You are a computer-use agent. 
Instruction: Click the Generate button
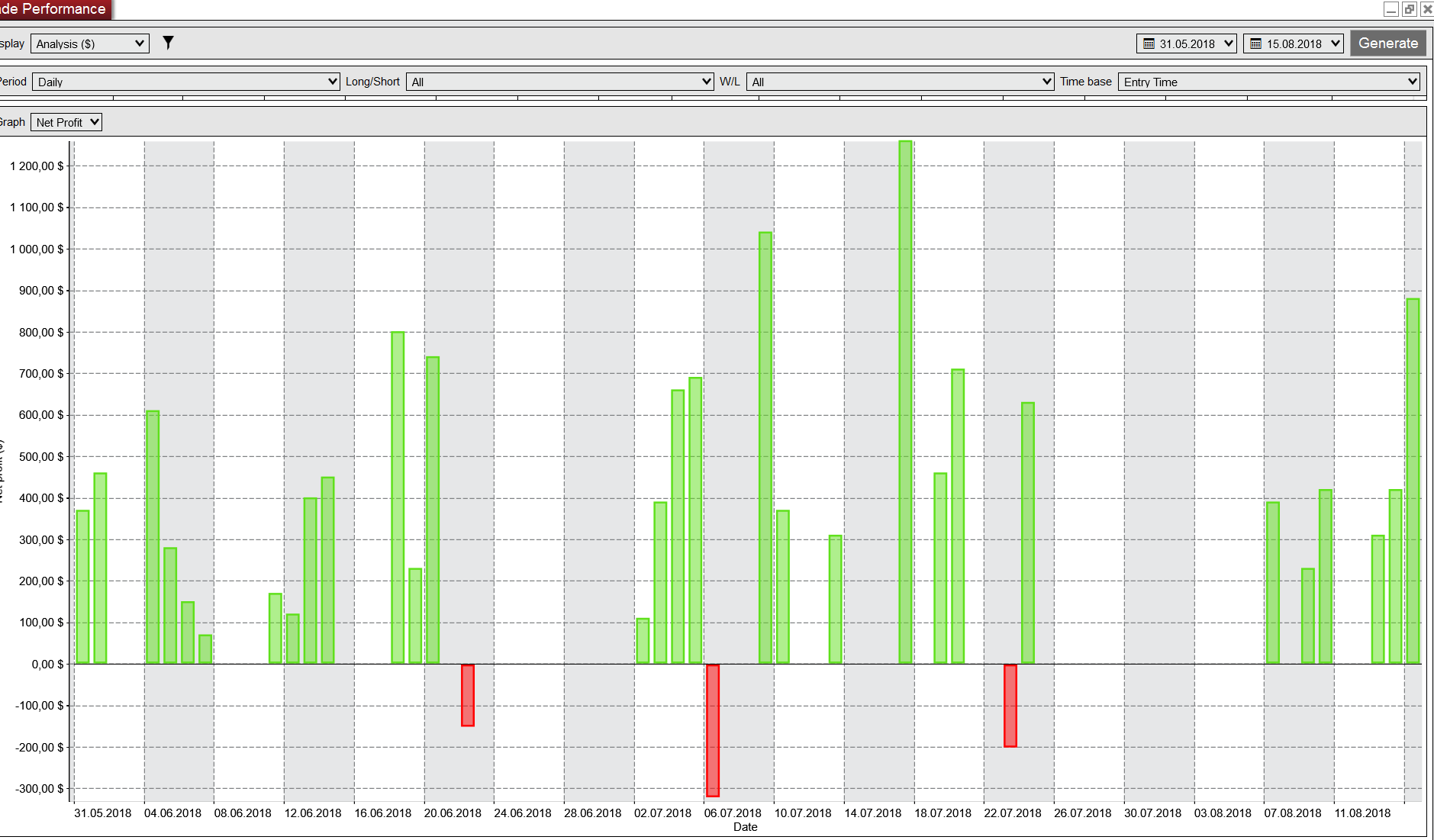point(1387,43)
